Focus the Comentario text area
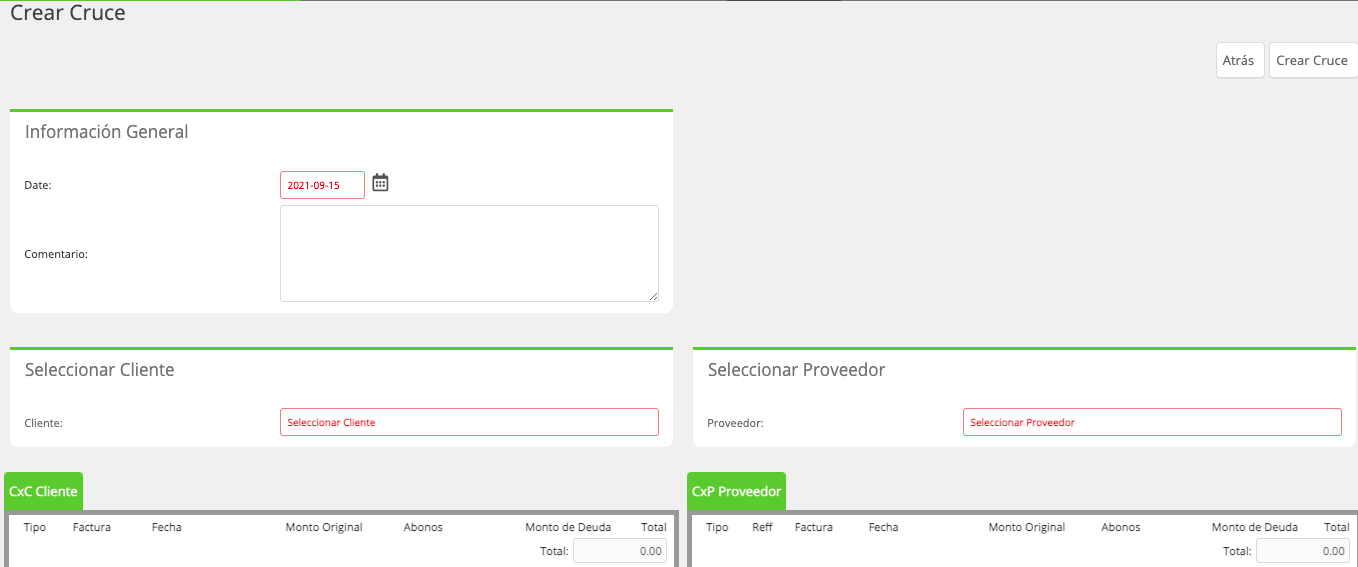 pyautogui.click(x=469, y=253)
